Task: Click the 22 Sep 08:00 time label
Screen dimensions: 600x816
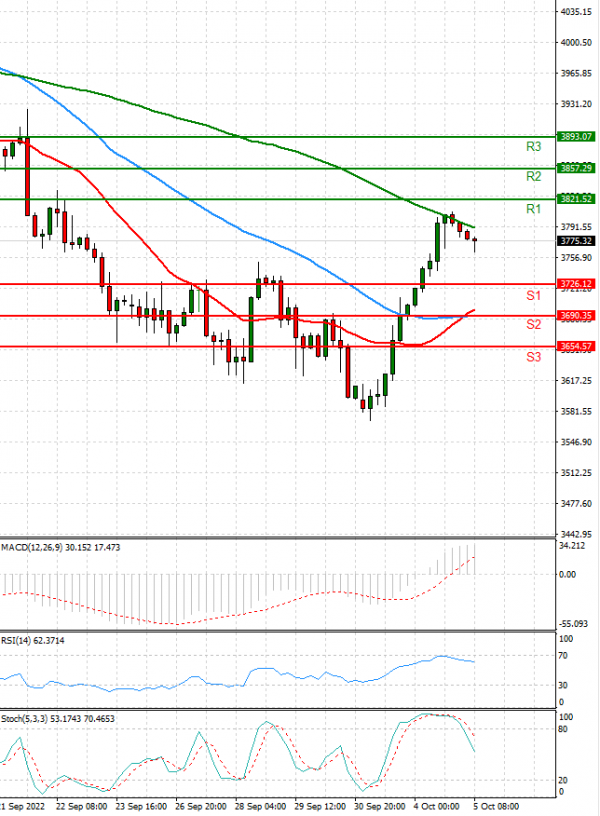Action: [82, 807]
